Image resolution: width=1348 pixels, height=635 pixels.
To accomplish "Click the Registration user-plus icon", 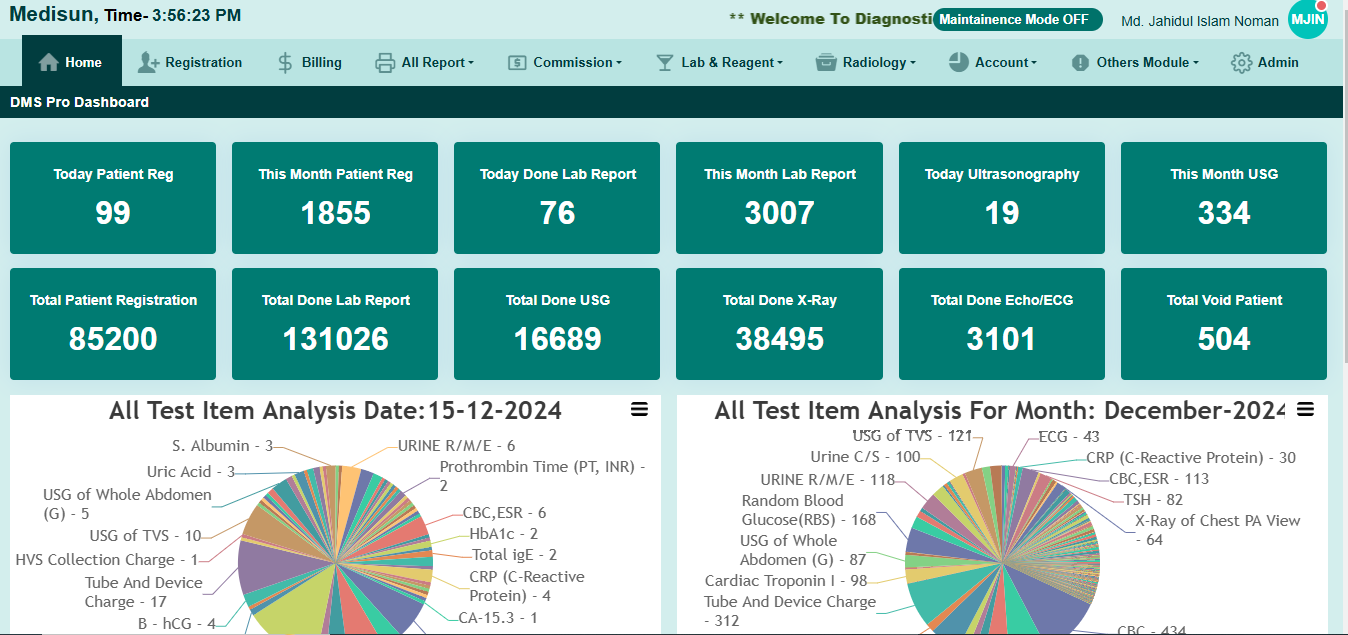I will pos(148,62).
